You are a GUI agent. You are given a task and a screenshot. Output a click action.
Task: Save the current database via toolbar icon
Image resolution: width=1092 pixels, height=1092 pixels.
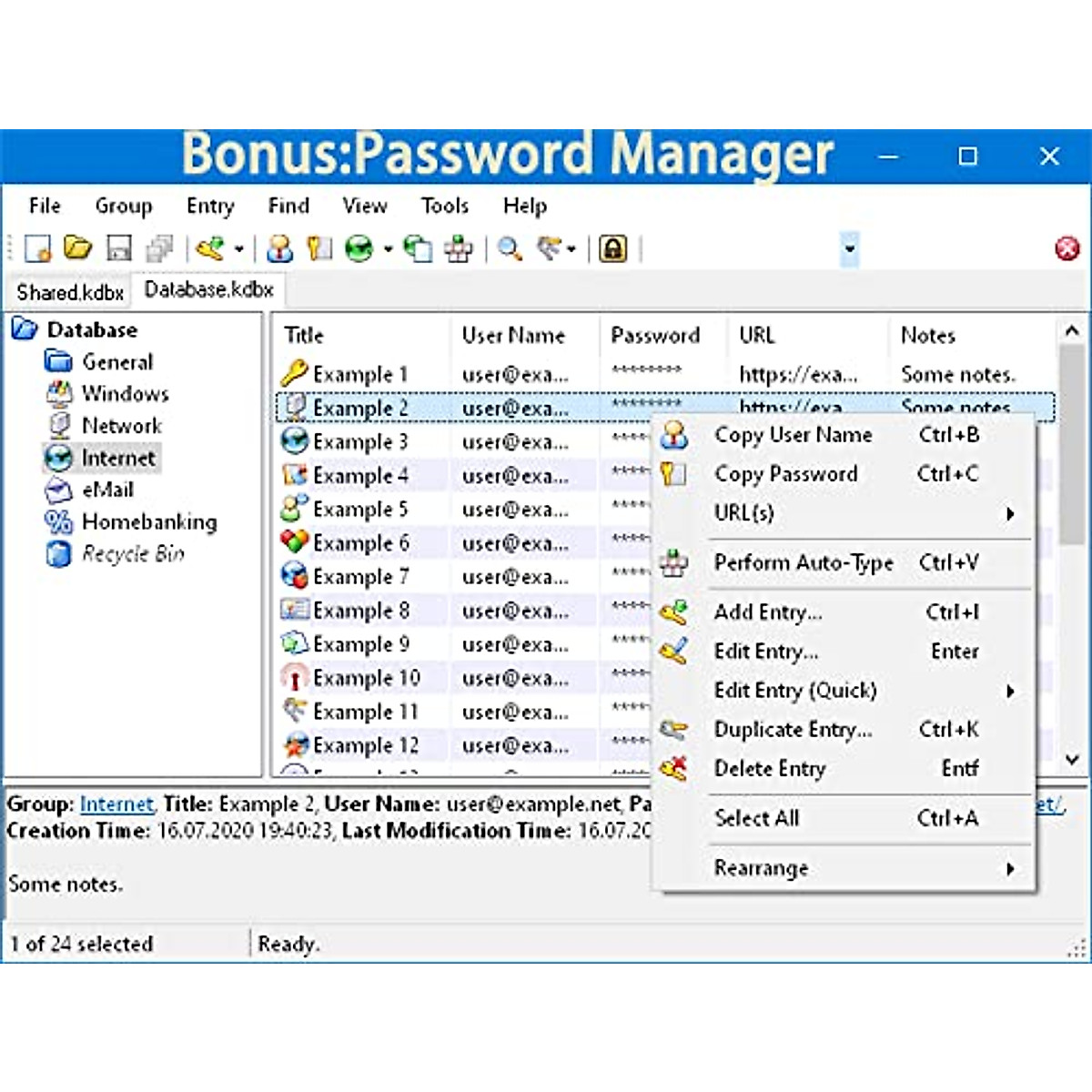tap(119, 248)
